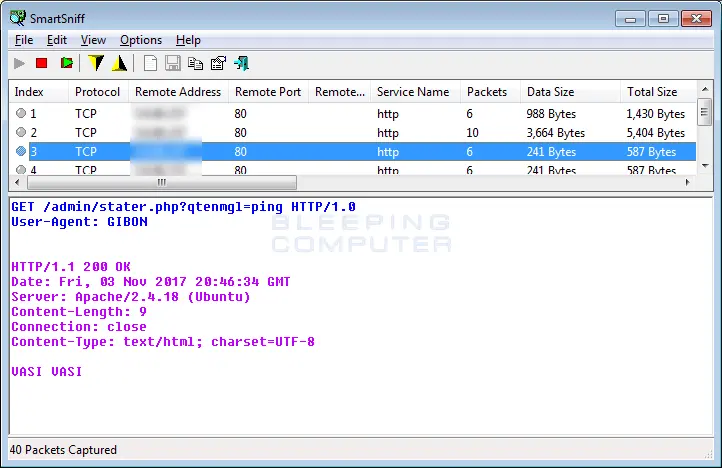Click the list's vertical scrollbar down arrow
Viewport: 722px width, 468px height.
click(x=705, y=166)
